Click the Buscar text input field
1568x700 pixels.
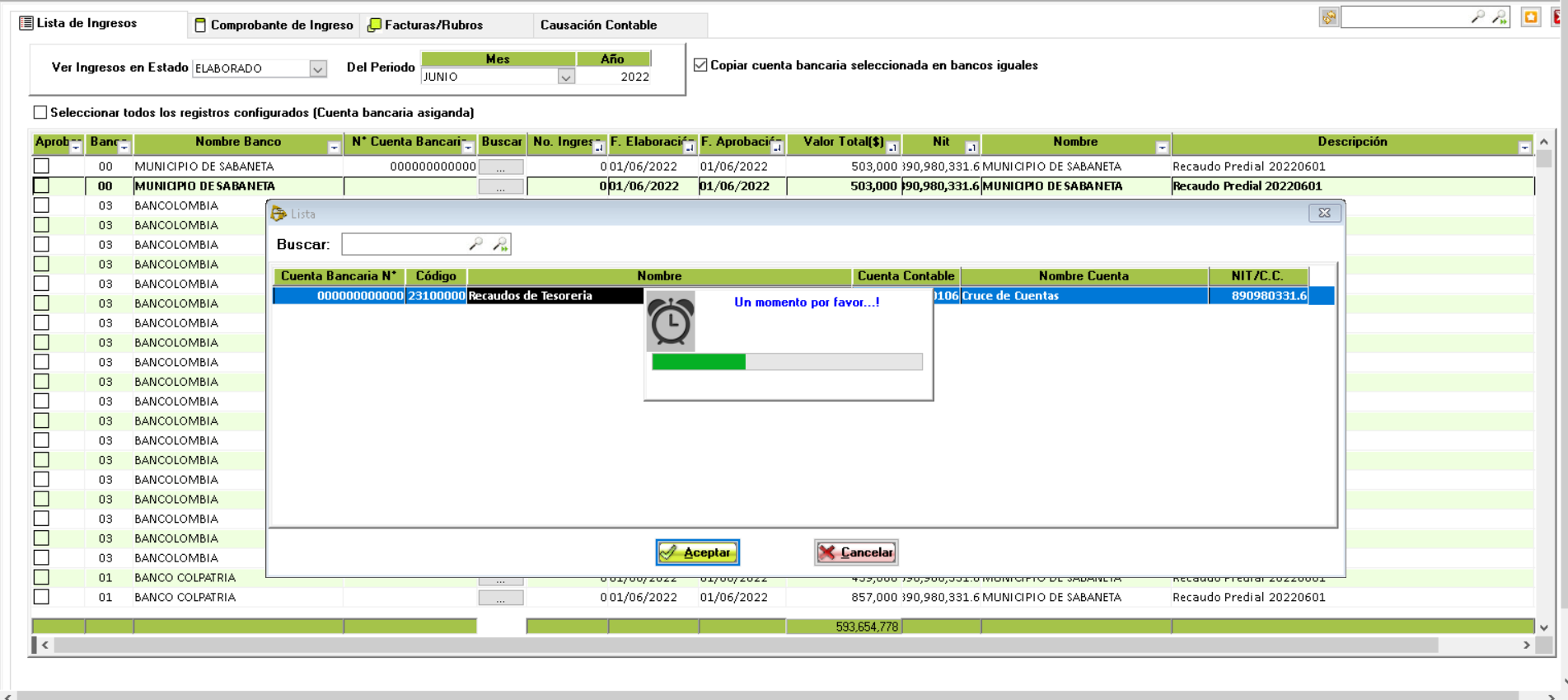tap(404, 244)
